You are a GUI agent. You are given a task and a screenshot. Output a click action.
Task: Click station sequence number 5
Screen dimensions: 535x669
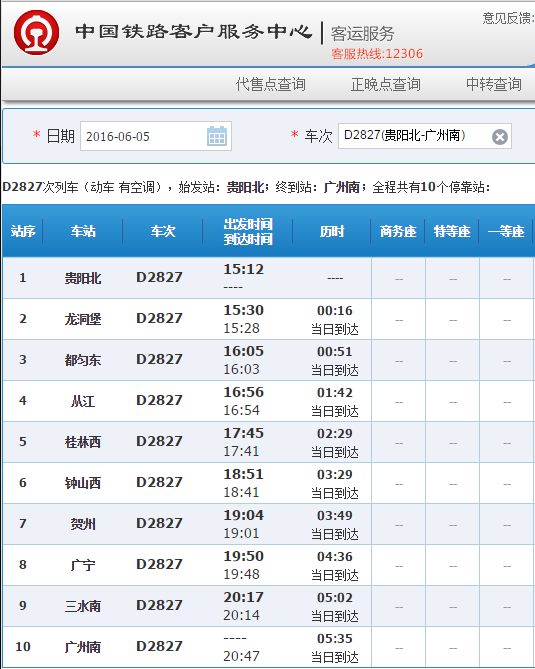[23, 442]
